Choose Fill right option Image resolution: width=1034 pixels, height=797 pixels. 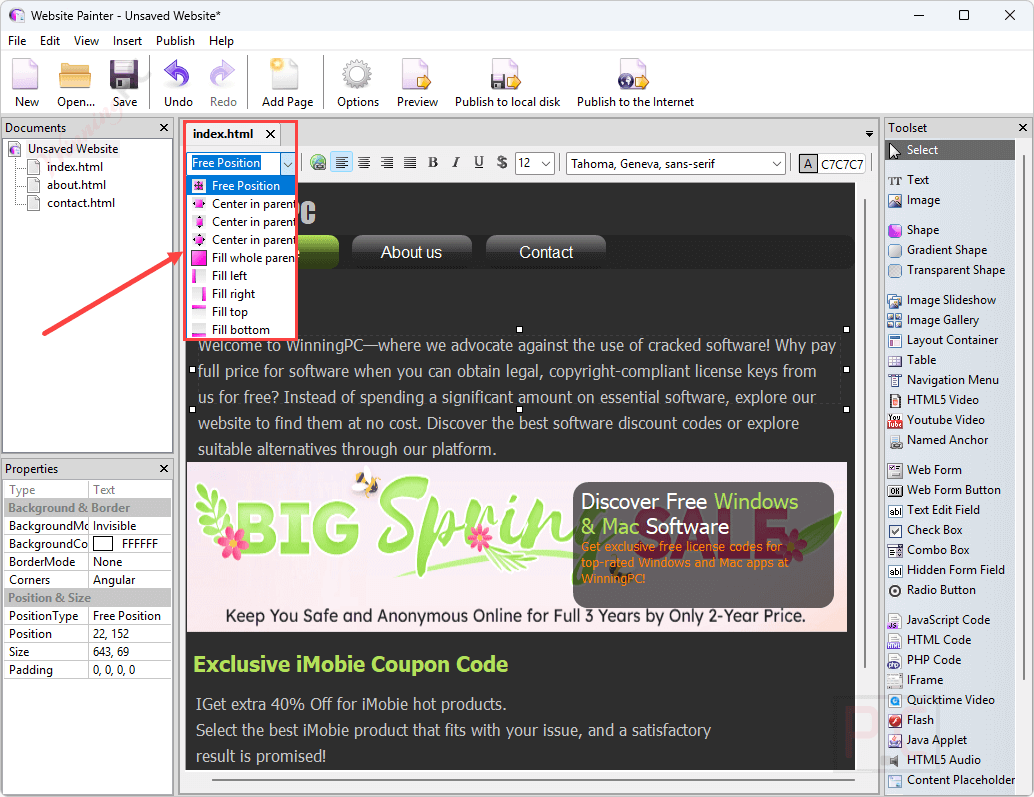coord(241,294)
